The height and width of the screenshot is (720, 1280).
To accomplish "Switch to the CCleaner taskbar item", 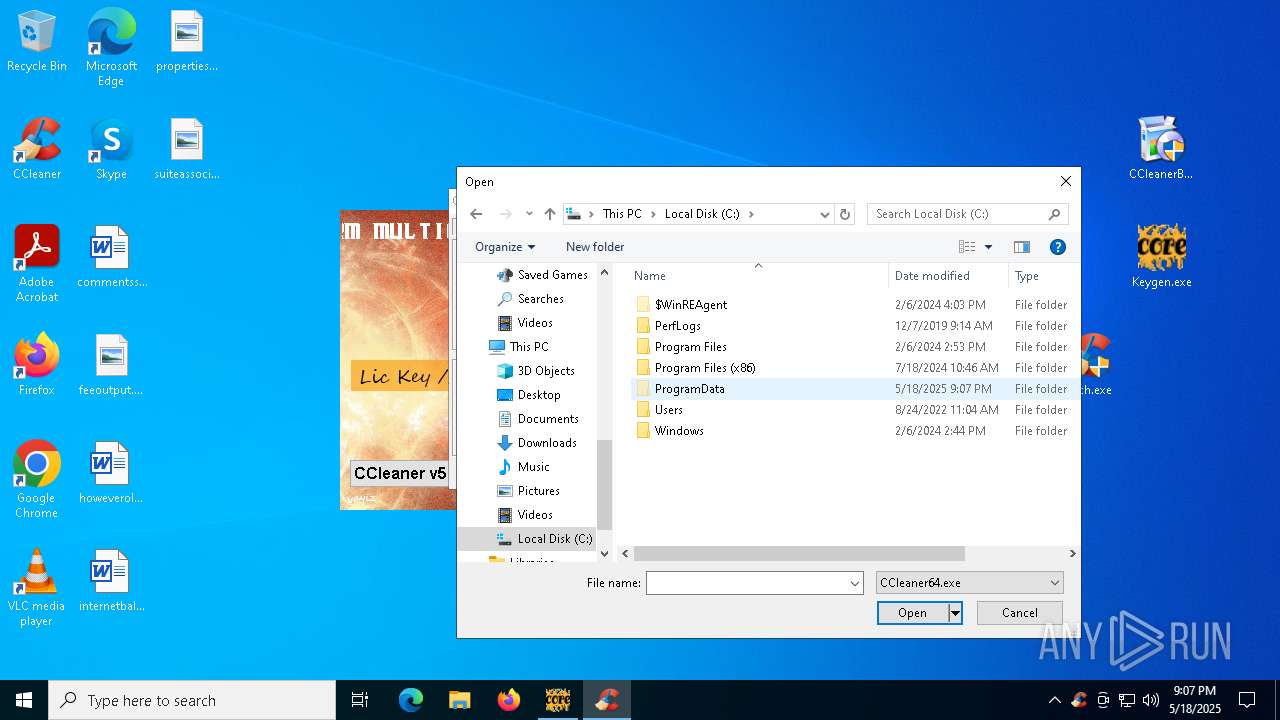I will (x=606, y=700).
